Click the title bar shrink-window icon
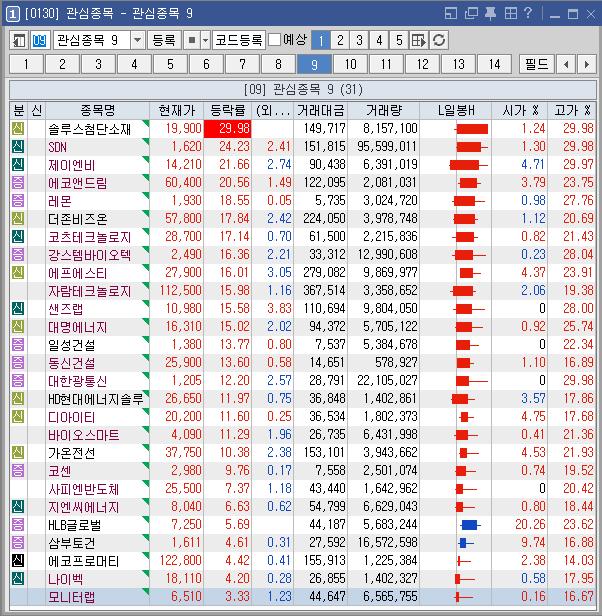Image resolution: width=602 pixels, height=616 pixels. pos(451,14)
